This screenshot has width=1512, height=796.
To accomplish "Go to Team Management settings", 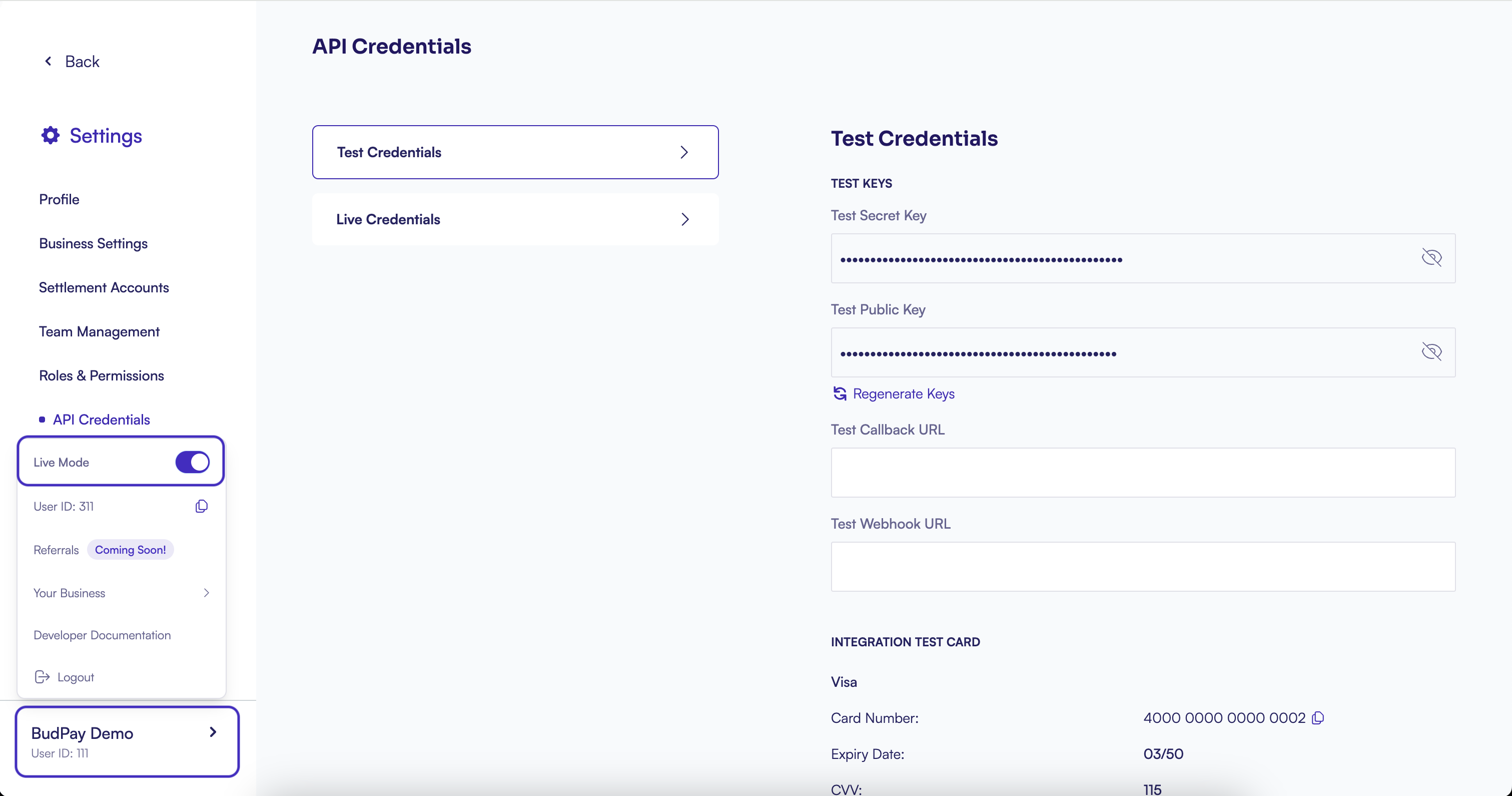I will (99, 331).
